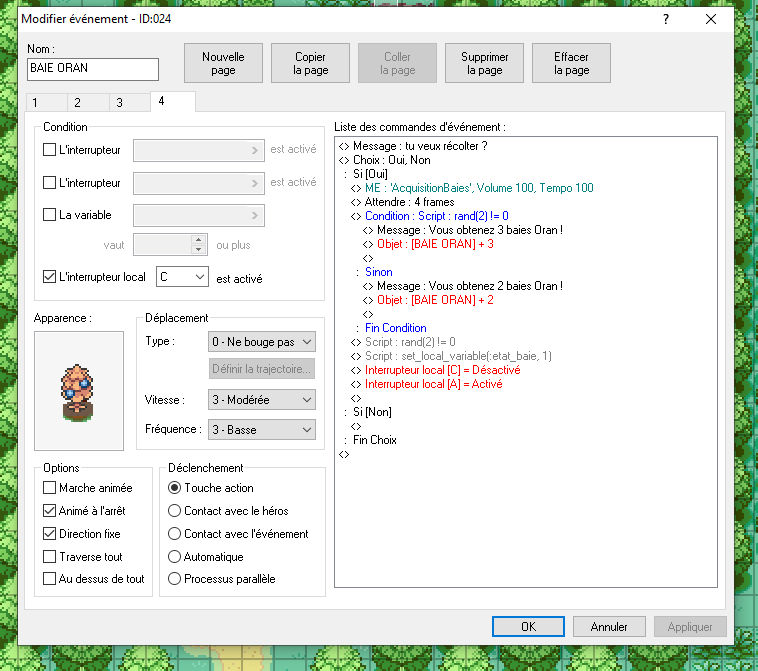Tick the first L'interrupteur condition checkbox
Screen dimensions: 758x671
pos(49,150)
